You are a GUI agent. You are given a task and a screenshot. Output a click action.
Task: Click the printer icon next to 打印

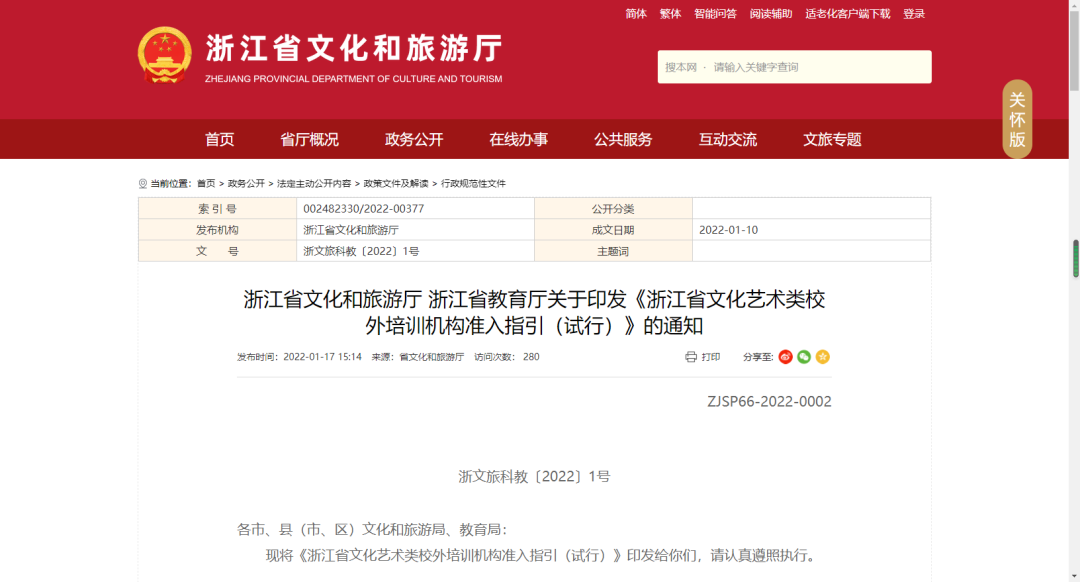(x=691, y=357)
